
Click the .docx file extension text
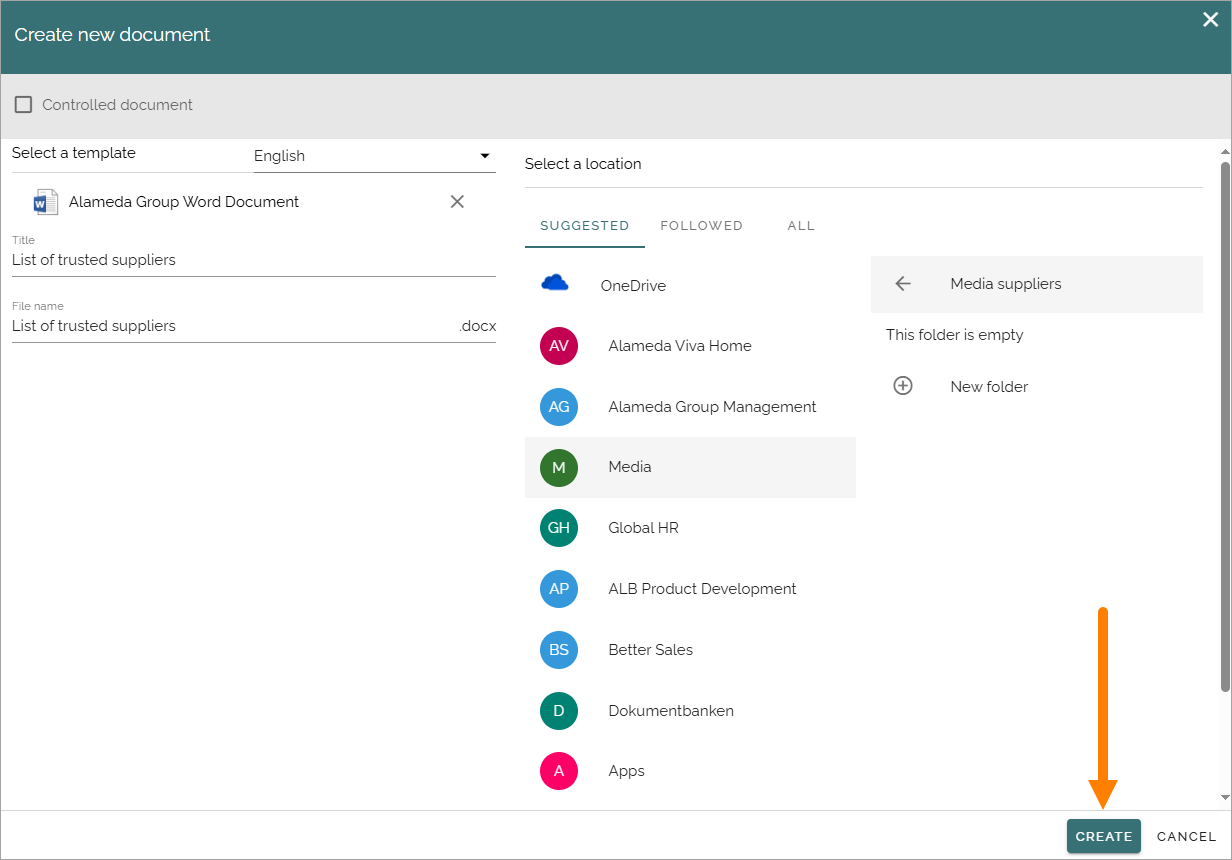coord(478,326)
